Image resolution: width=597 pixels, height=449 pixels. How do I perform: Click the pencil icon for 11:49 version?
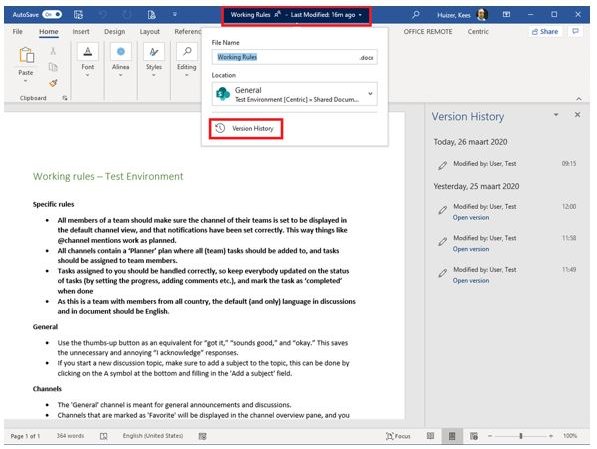[x=442, y=273]
